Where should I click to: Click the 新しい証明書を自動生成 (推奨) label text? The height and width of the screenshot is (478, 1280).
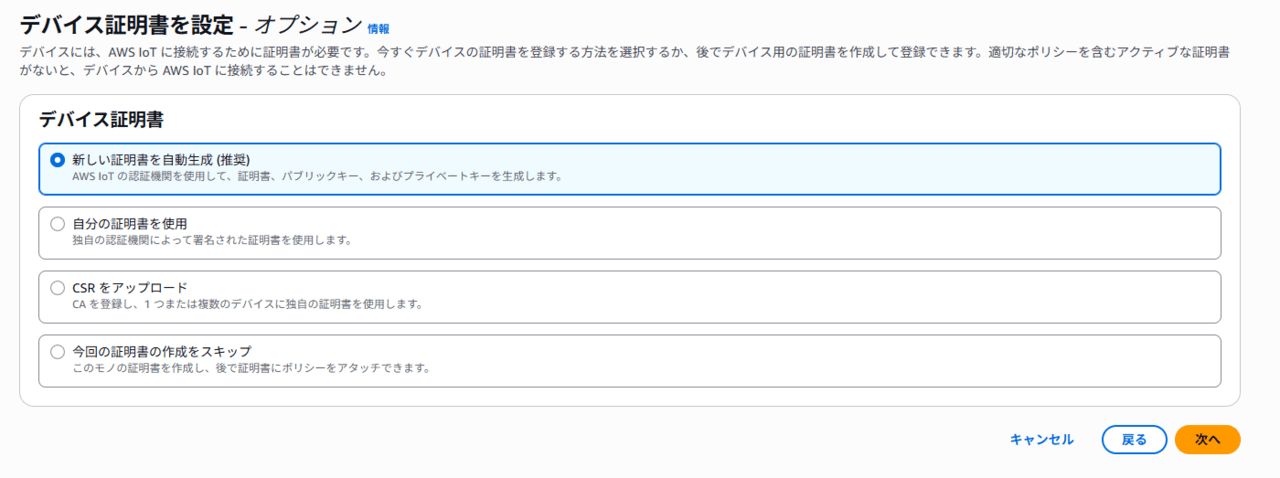(161, 160)
